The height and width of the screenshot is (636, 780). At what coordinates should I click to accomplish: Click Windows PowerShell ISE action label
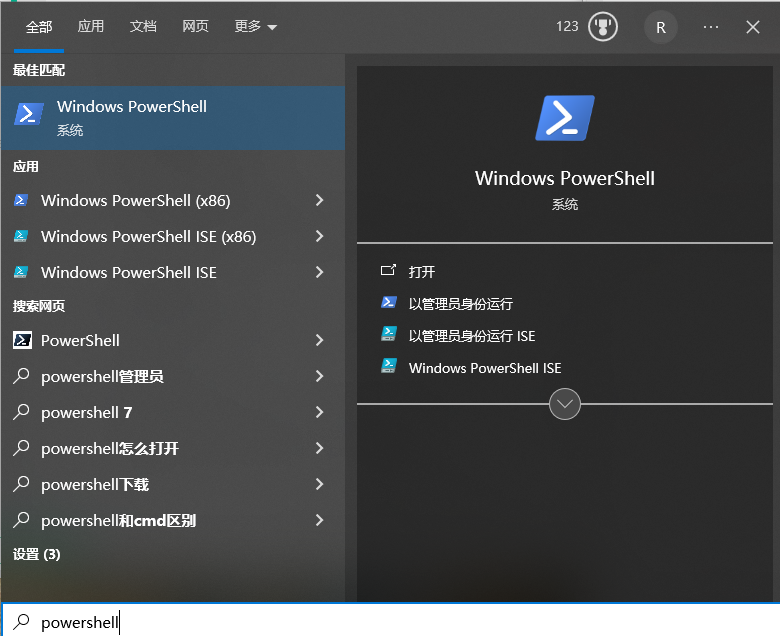(x=485, y=368)
